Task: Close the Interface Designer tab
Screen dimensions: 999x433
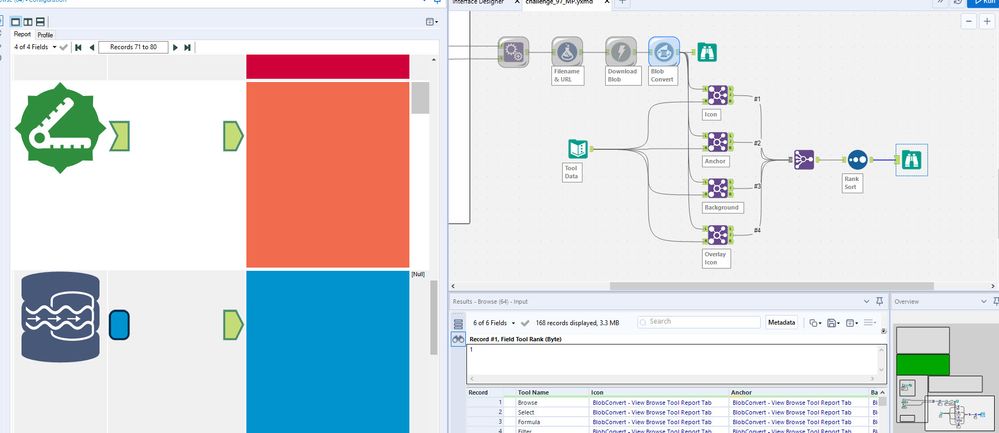Action: click(517, 3)
